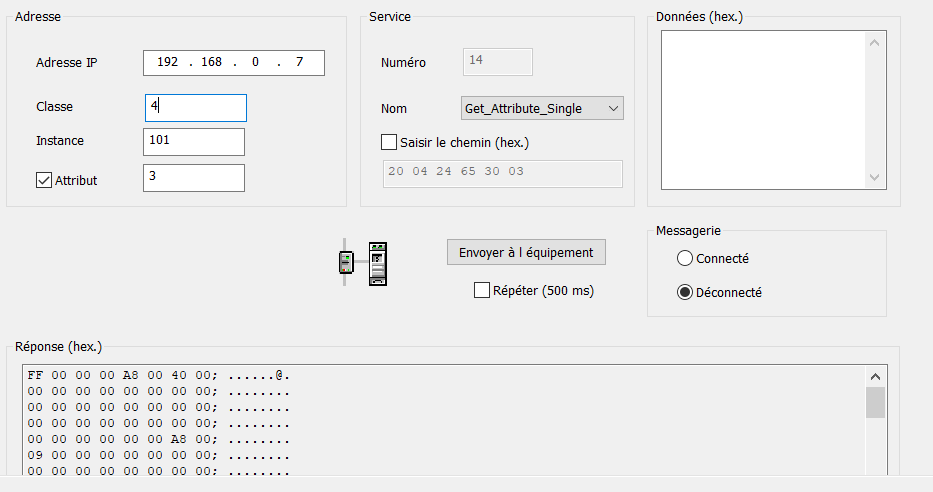This screenshot has height=492, width=933.
Task: Click Données scrollbar up arrow
Action: click(x=875, y=43)
